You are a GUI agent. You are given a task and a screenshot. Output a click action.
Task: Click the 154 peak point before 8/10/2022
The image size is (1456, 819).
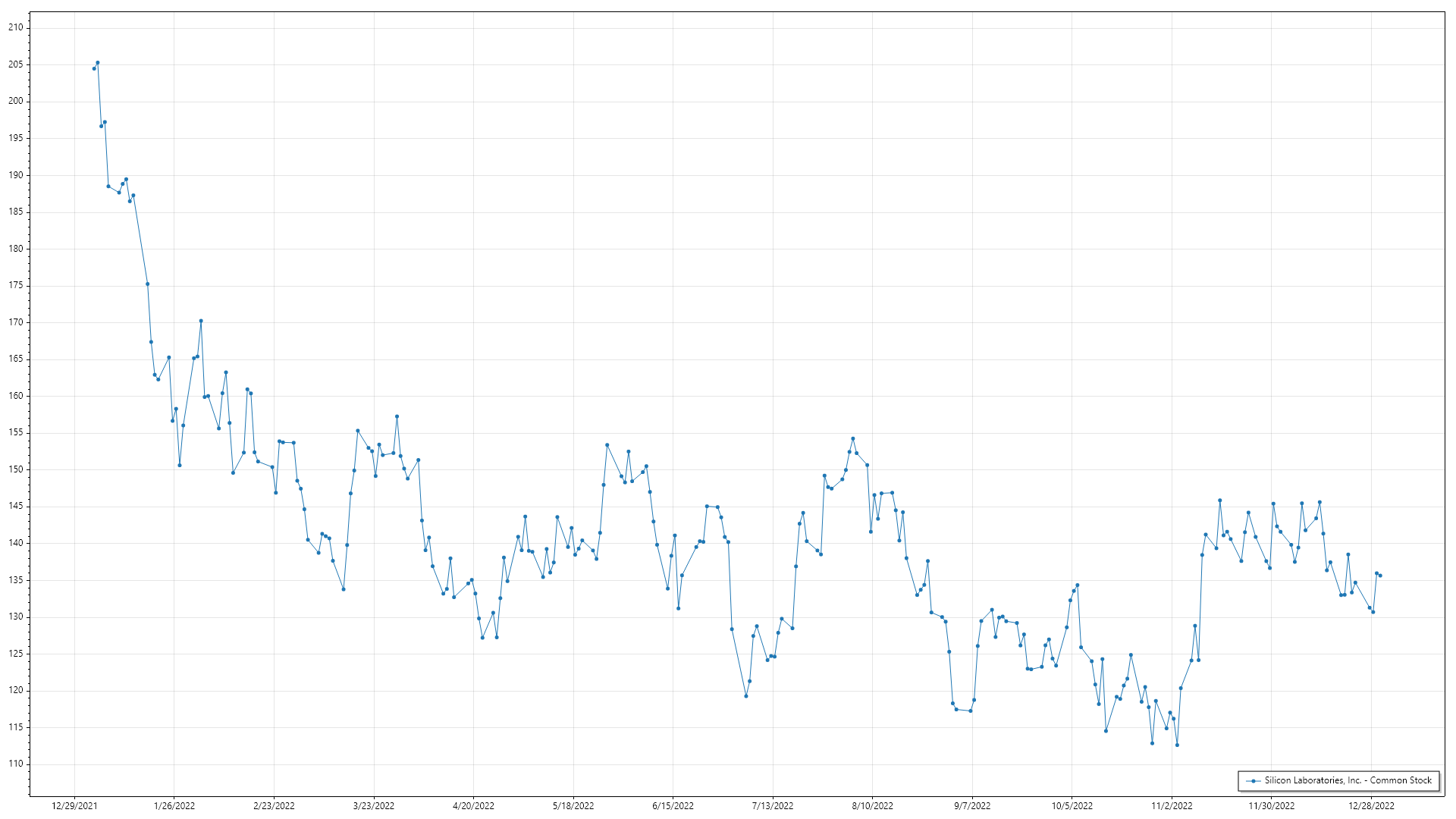pos(853,438)
